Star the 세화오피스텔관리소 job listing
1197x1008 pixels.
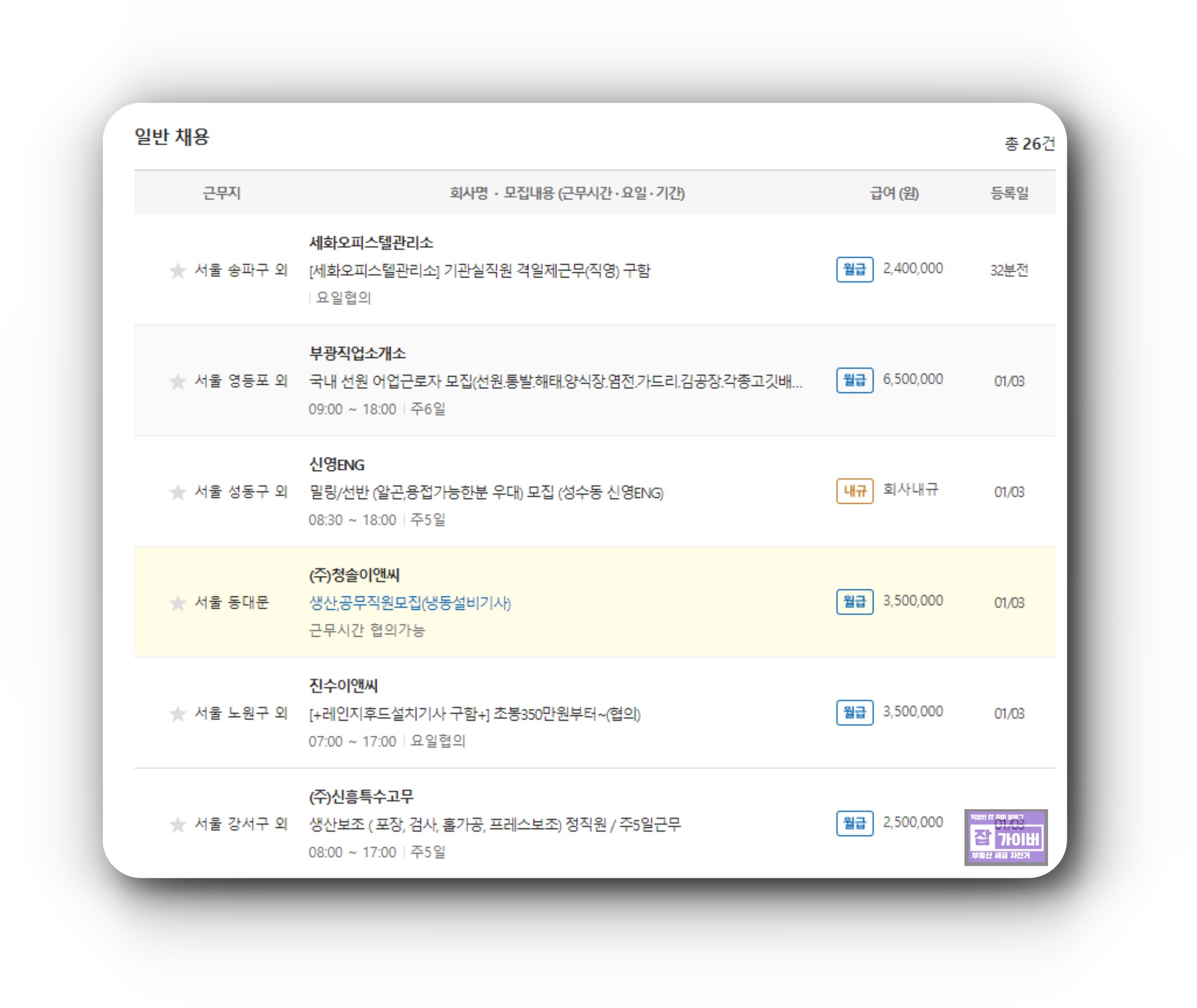pyautogui.click(x=178, y=270)
